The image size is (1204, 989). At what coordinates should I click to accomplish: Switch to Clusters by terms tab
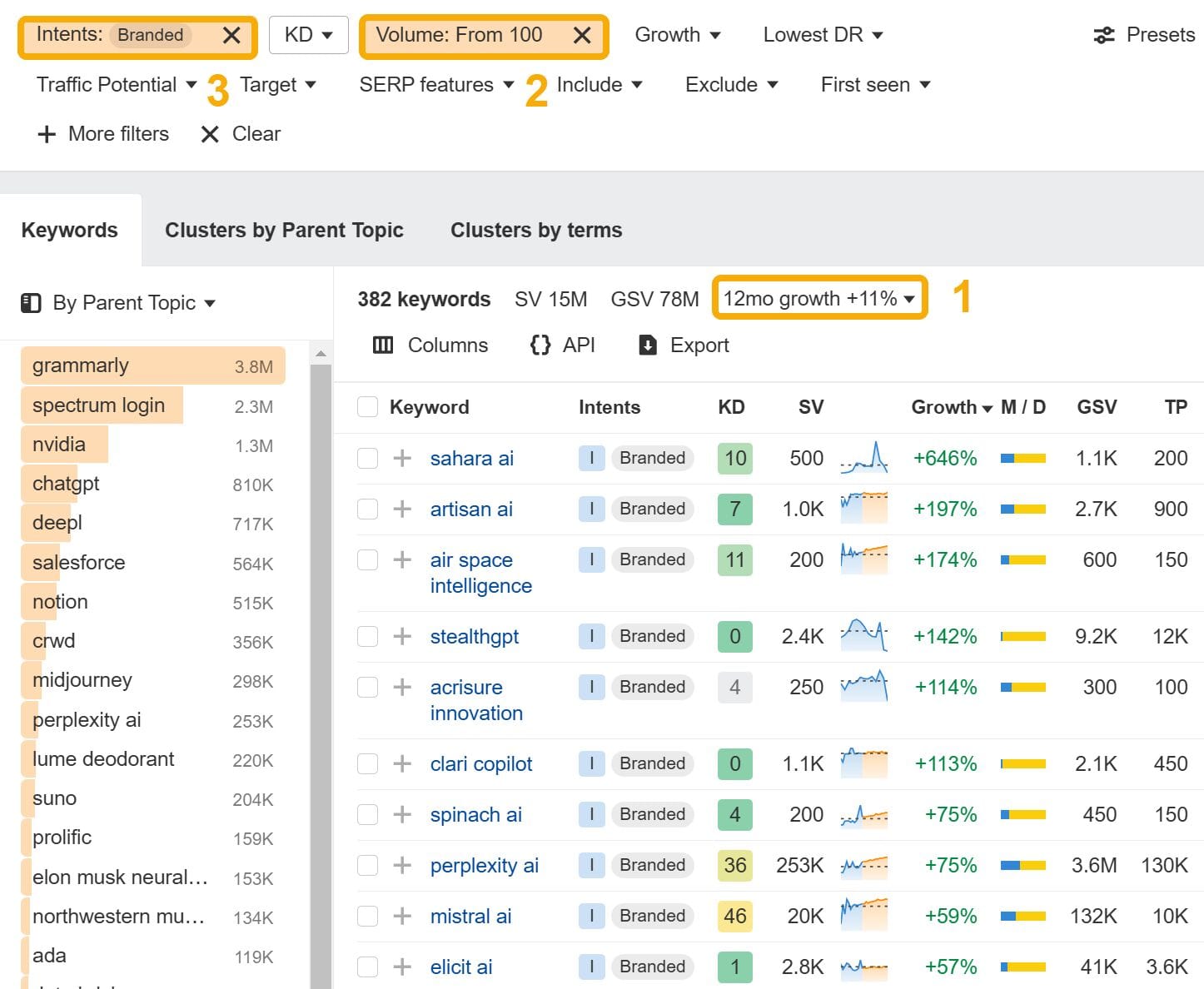pos(536,231)
